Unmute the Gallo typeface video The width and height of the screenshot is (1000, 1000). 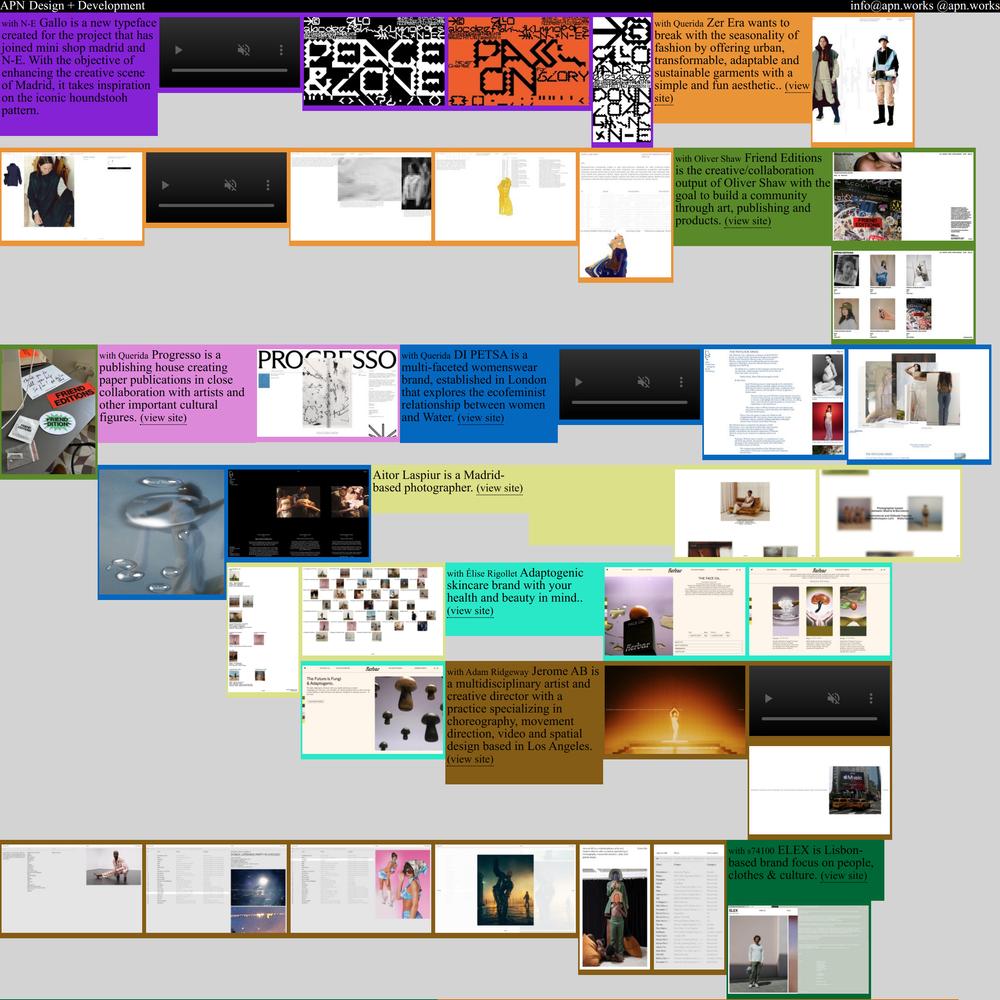[244, 50]
